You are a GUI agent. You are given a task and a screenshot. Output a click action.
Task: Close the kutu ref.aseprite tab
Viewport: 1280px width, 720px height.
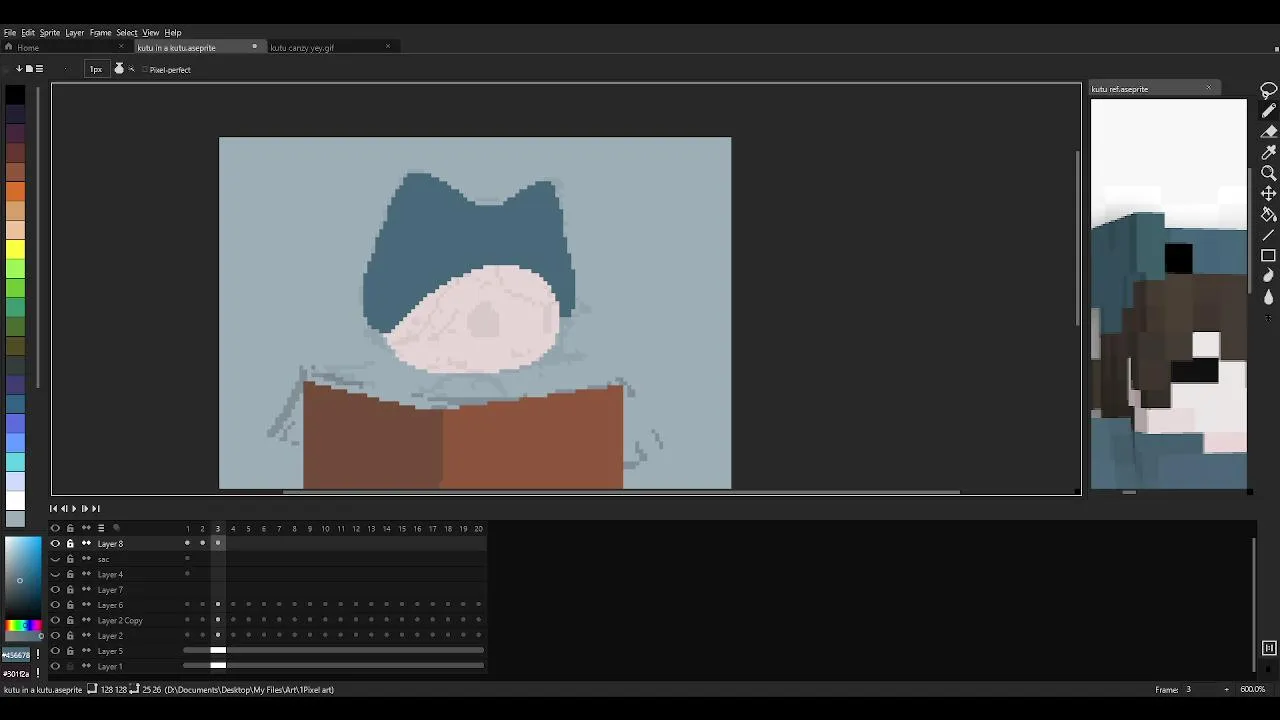1208,88
